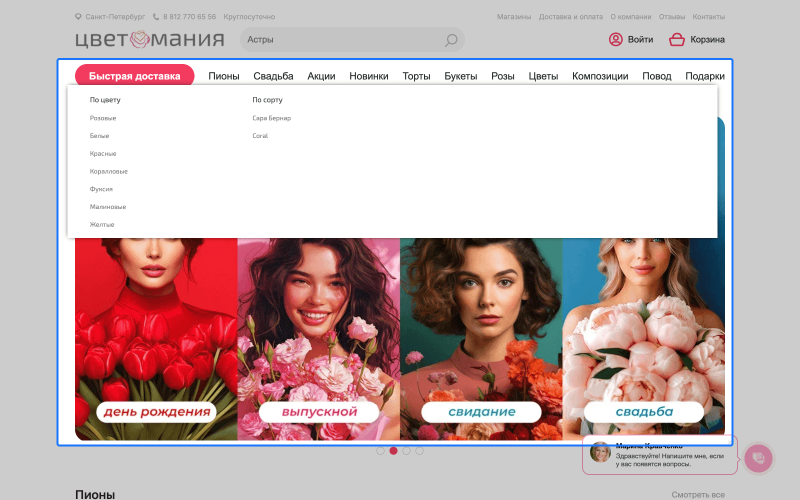Click the свадьба banner with peonies
The width and height of the screenshot is (800, 500).
point(644,340)
